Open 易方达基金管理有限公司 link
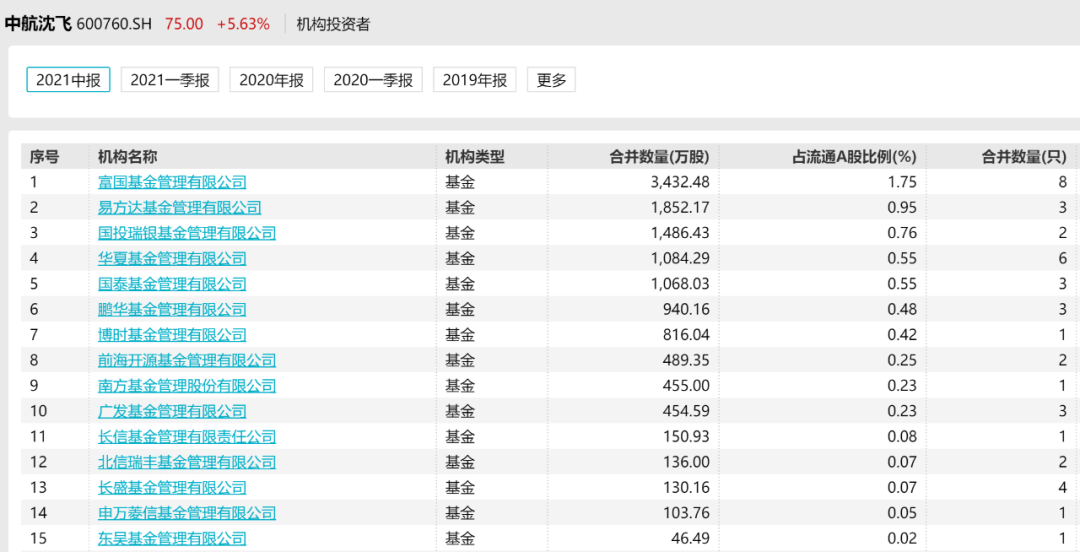Viewport: 1080px width, 552px height. 180,207
